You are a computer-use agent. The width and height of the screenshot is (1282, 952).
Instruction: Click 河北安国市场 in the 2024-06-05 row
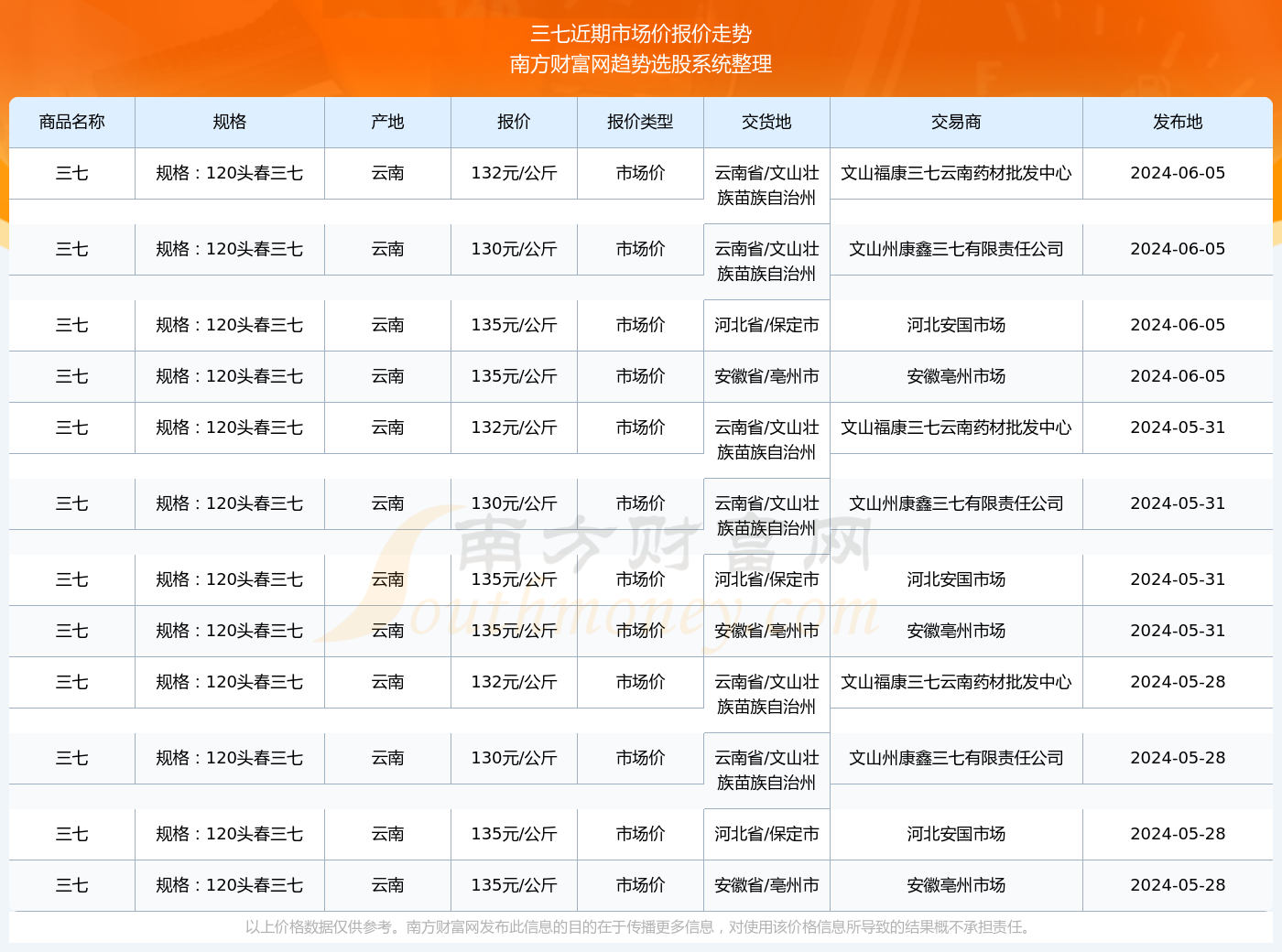tap(957, 325)
